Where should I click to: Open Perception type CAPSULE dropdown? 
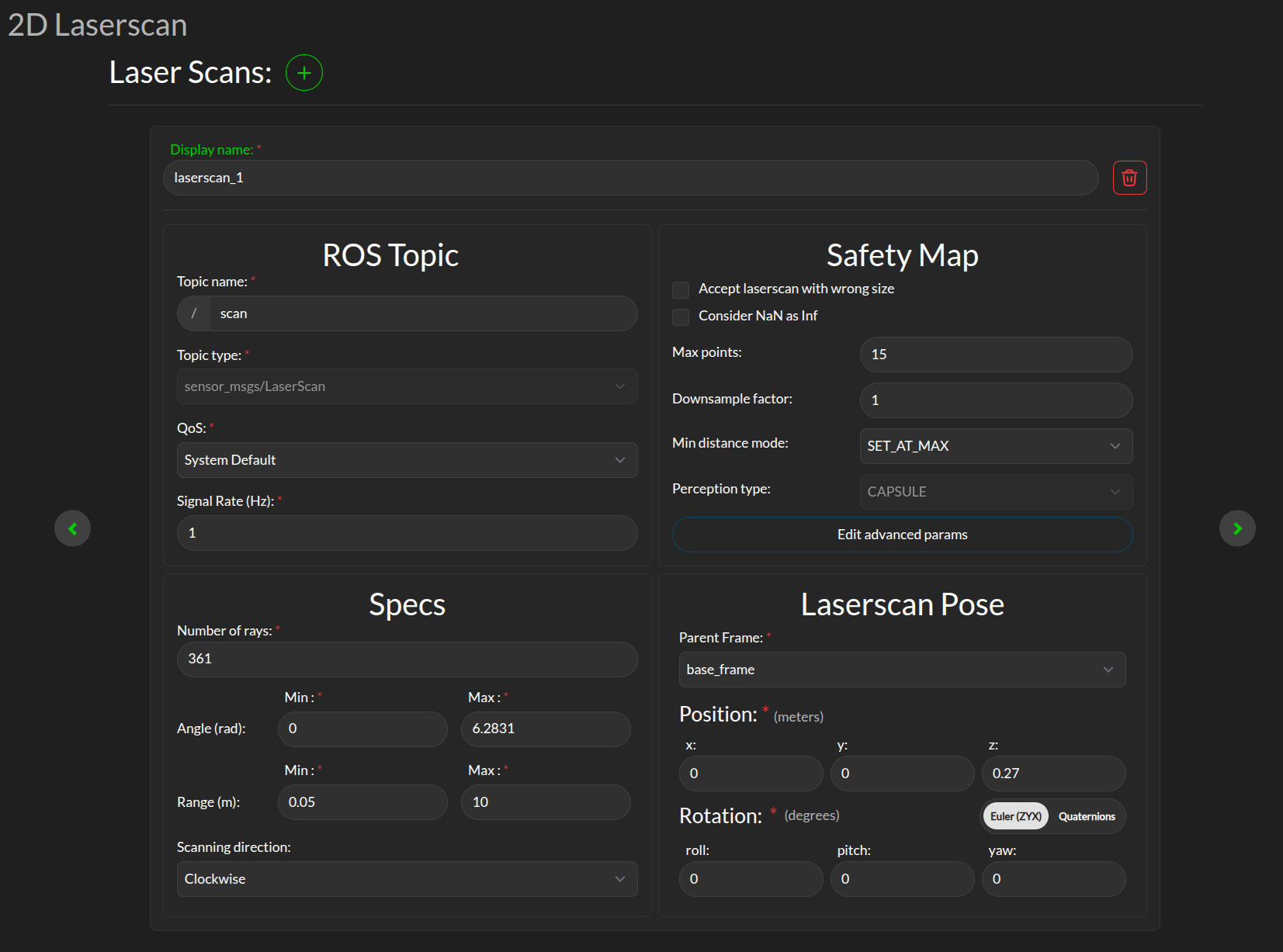pyautogui.click(x=996, y=492)
